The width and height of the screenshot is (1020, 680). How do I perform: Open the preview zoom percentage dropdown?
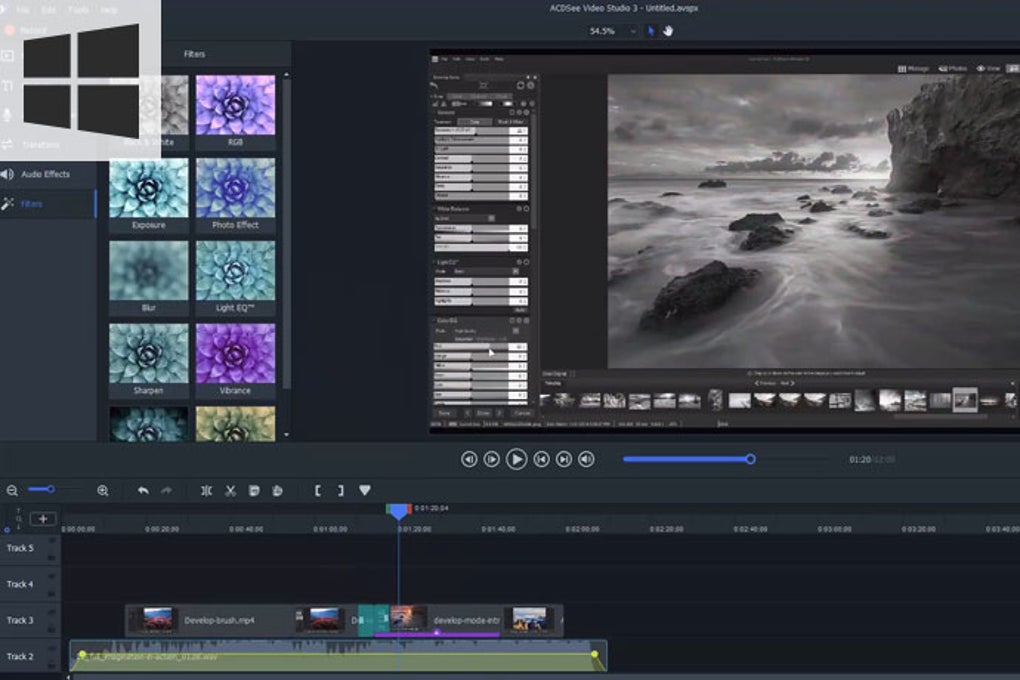[x=632, y=31]
